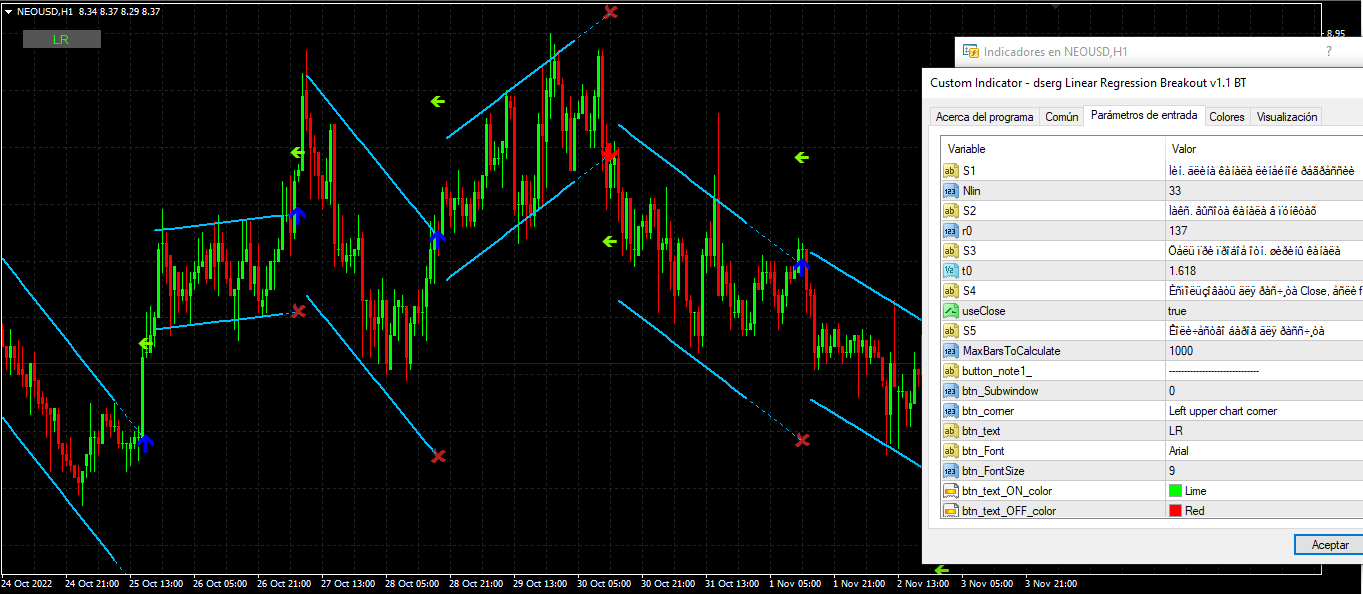Click the string-type icon beside S2

[x=950, y=211]
